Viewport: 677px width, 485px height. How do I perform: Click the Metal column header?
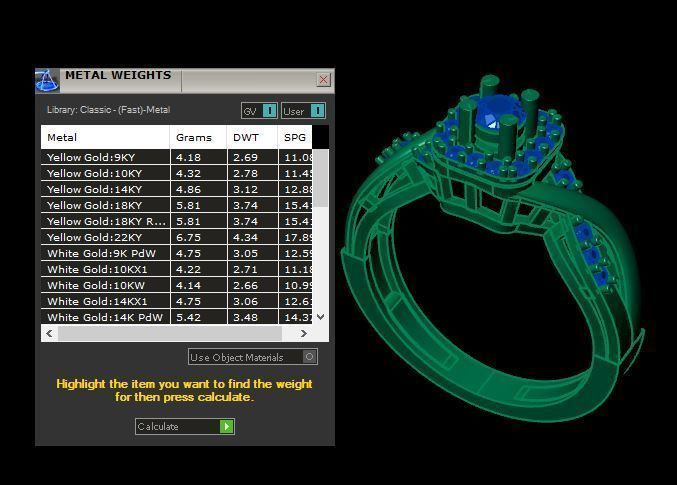[x=105, y=137]
